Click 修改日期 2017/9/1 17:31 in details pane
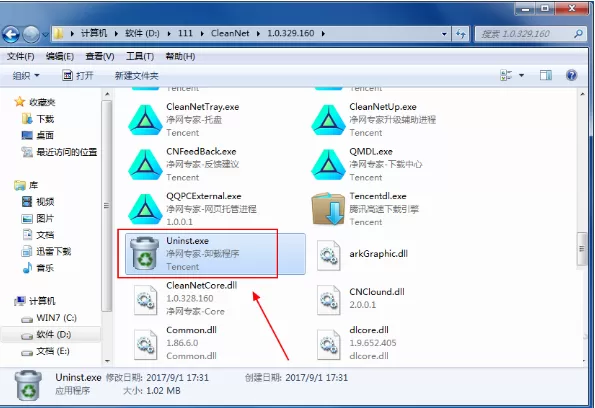 157,378
